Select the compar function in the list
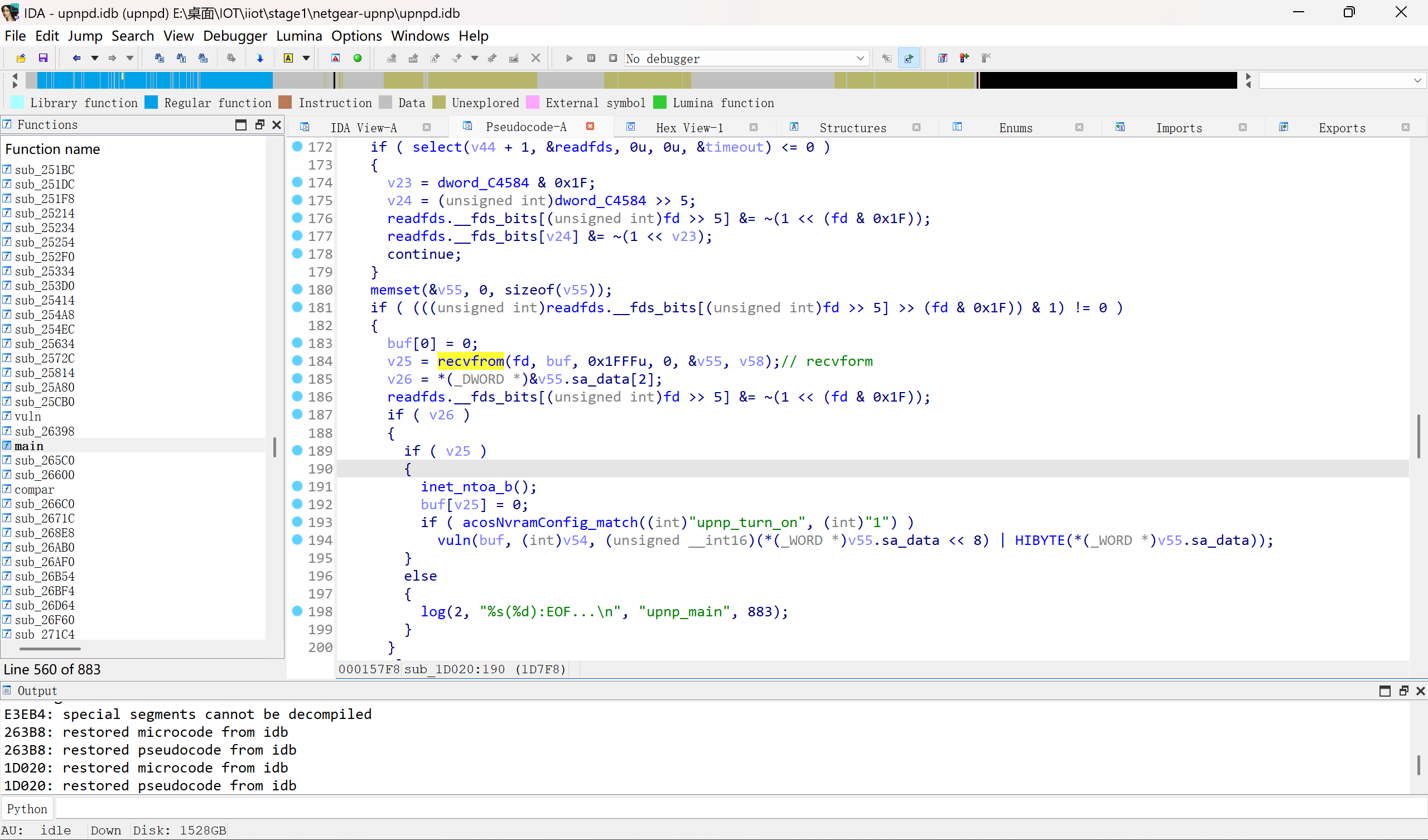The width and height of the screenshot is (1428, 840). click(x=35, y=489)
